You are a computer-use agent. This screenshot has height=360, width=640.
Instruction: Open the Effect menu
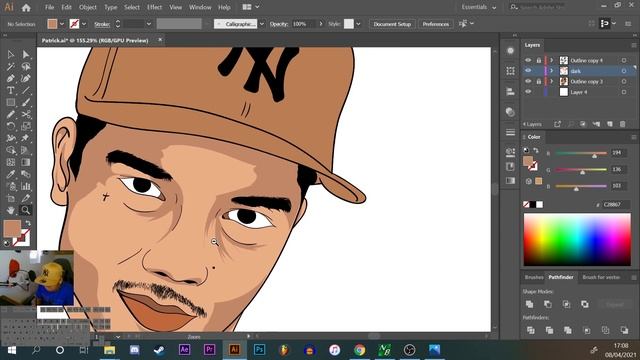coord(154,7)
